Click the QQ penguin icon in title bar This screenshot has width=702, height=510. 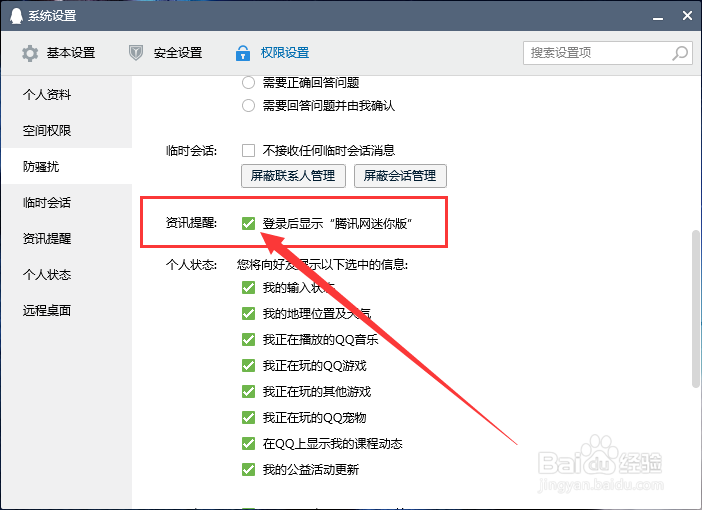point(16,16)
